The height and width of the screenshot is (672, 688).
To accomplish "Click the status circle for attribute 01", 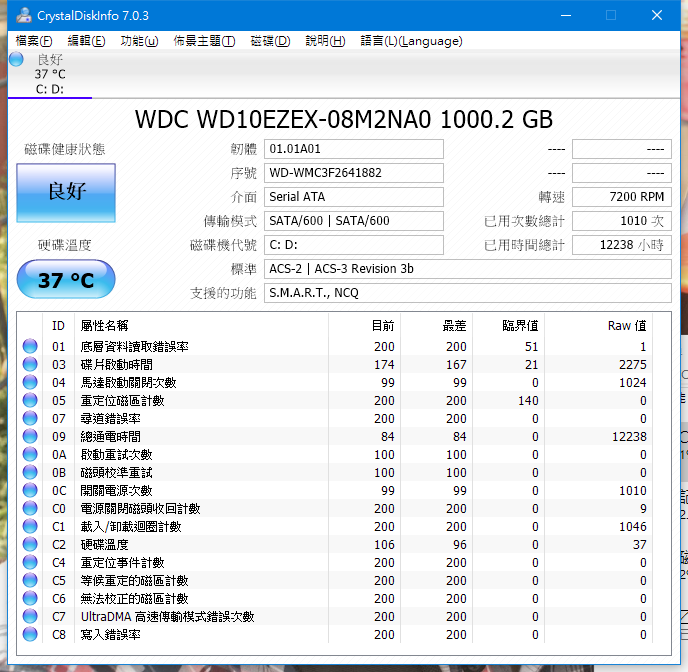I will 30,346.
